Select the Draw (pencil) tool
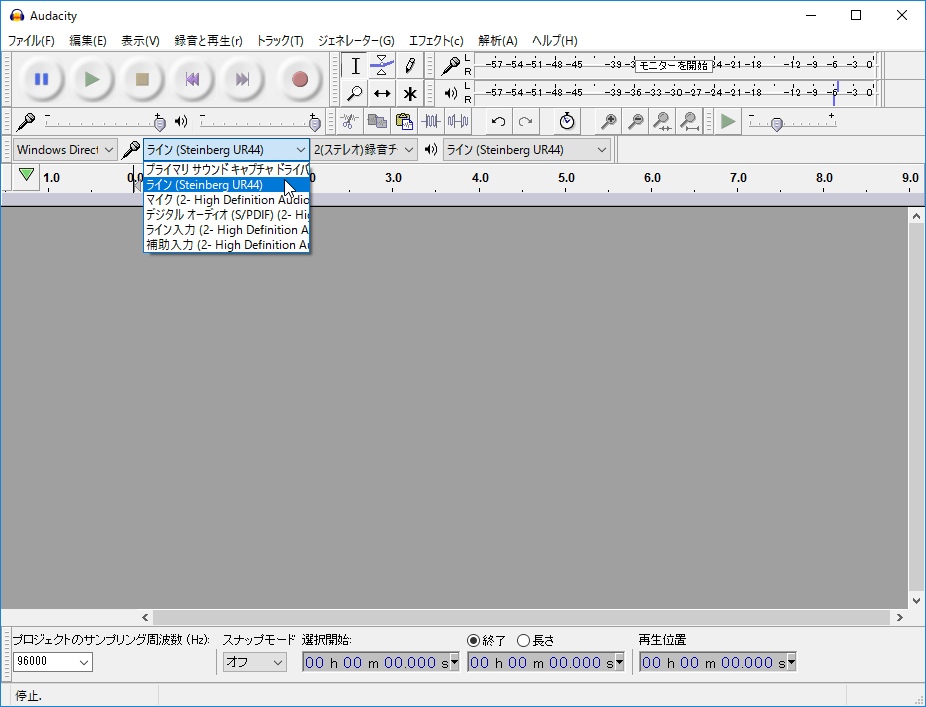 point(409,66)
